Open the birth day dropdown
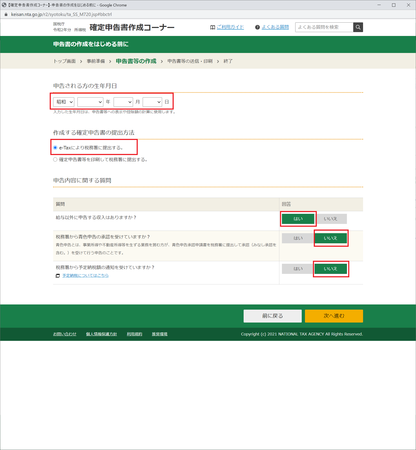The width and height of the screenshot is (416, 450). (x=152, y=102)
